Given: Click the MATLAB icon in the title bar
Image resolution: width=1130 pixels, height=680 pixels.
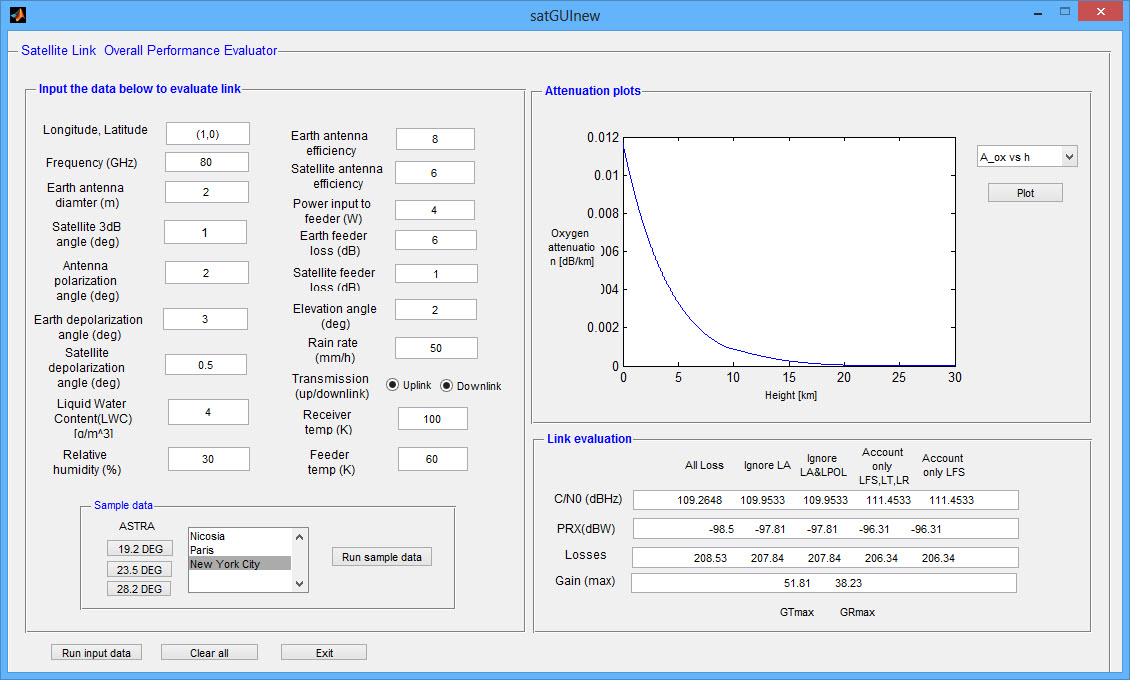Looking at the screenshot, I should point(17,14).
